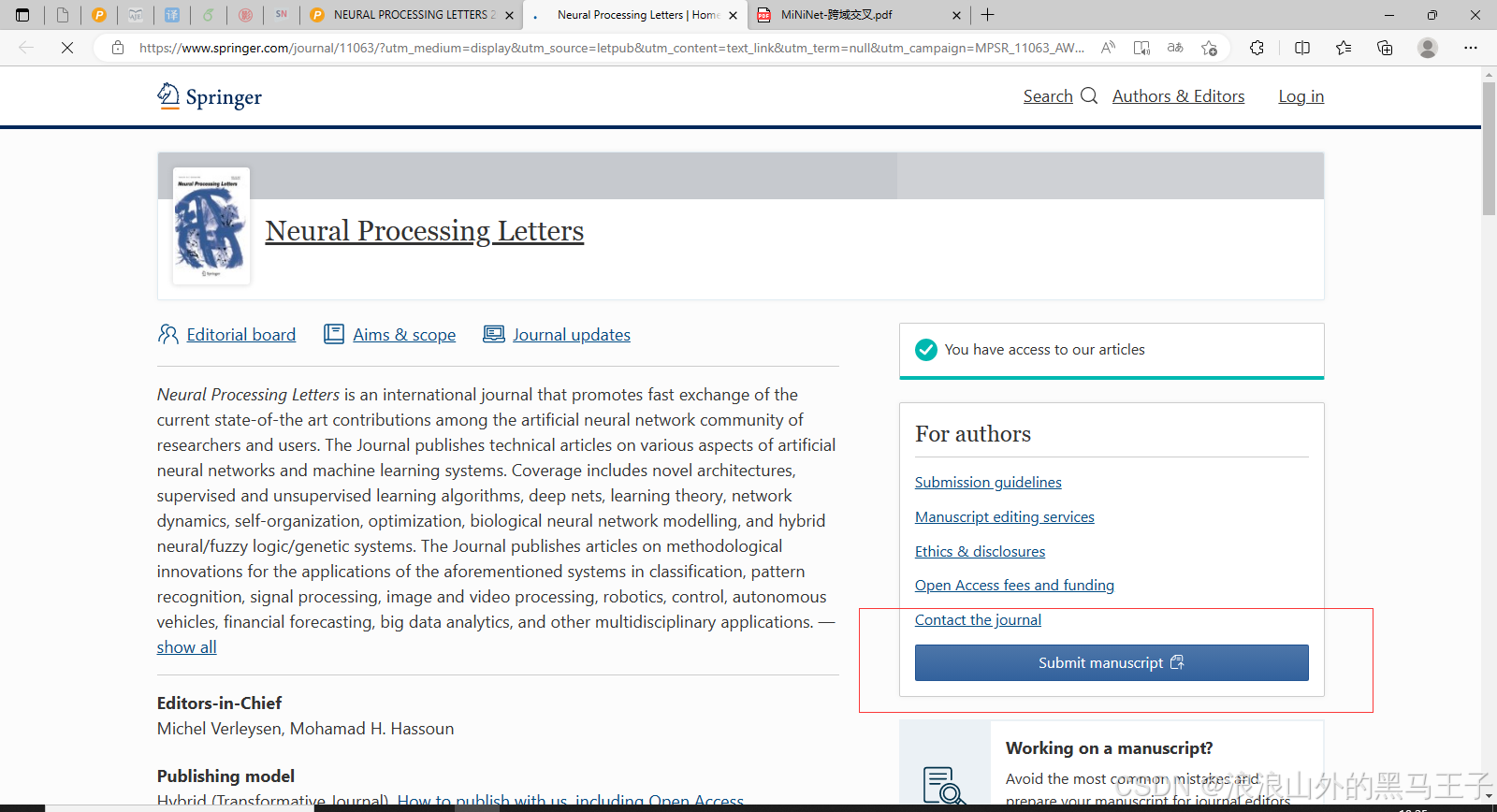Open the browser profile avatar
This screenshot has height=812, width=1497.
click(x=1428, y=48)
